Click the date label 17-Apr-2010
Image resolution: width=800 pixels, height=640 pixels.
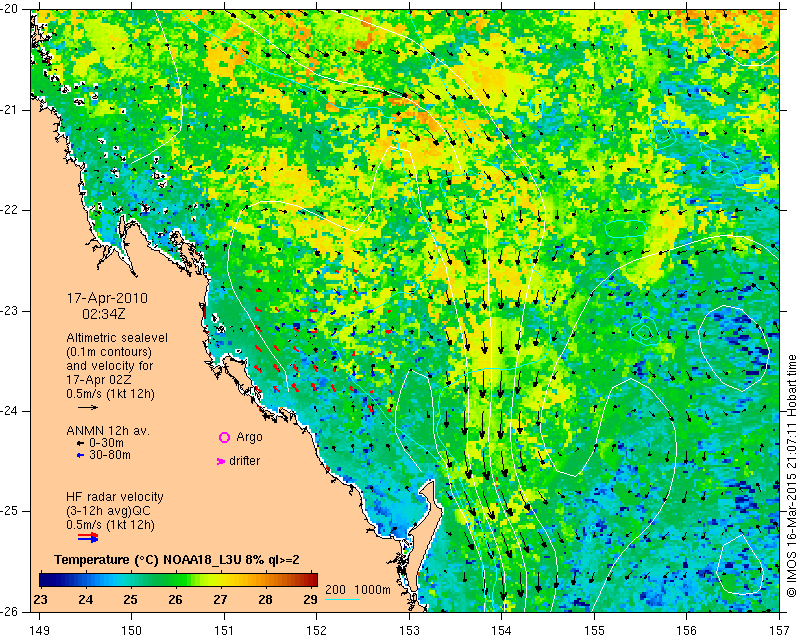(x=107, y=298)
